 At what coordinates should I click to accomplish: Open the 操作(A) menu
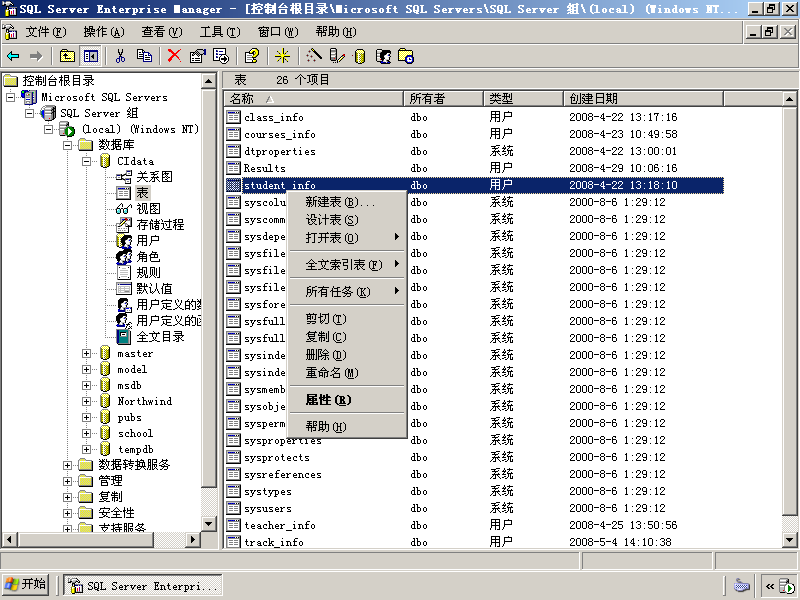click(x=104, y=32)
